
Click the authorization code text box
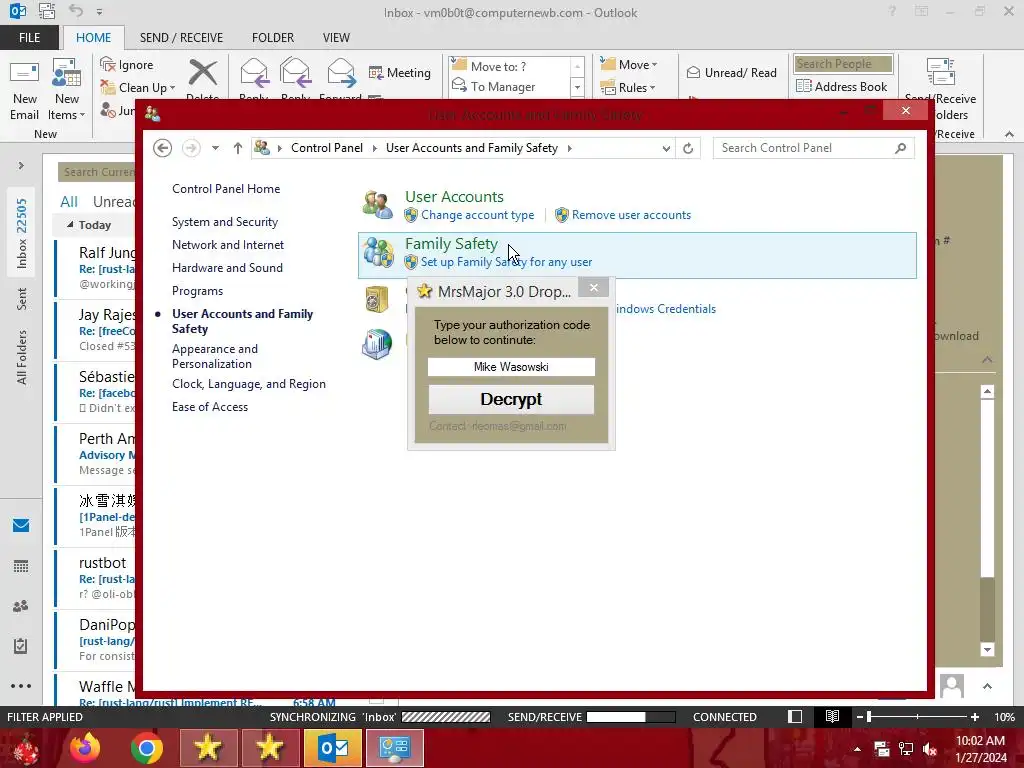[511, 367]
